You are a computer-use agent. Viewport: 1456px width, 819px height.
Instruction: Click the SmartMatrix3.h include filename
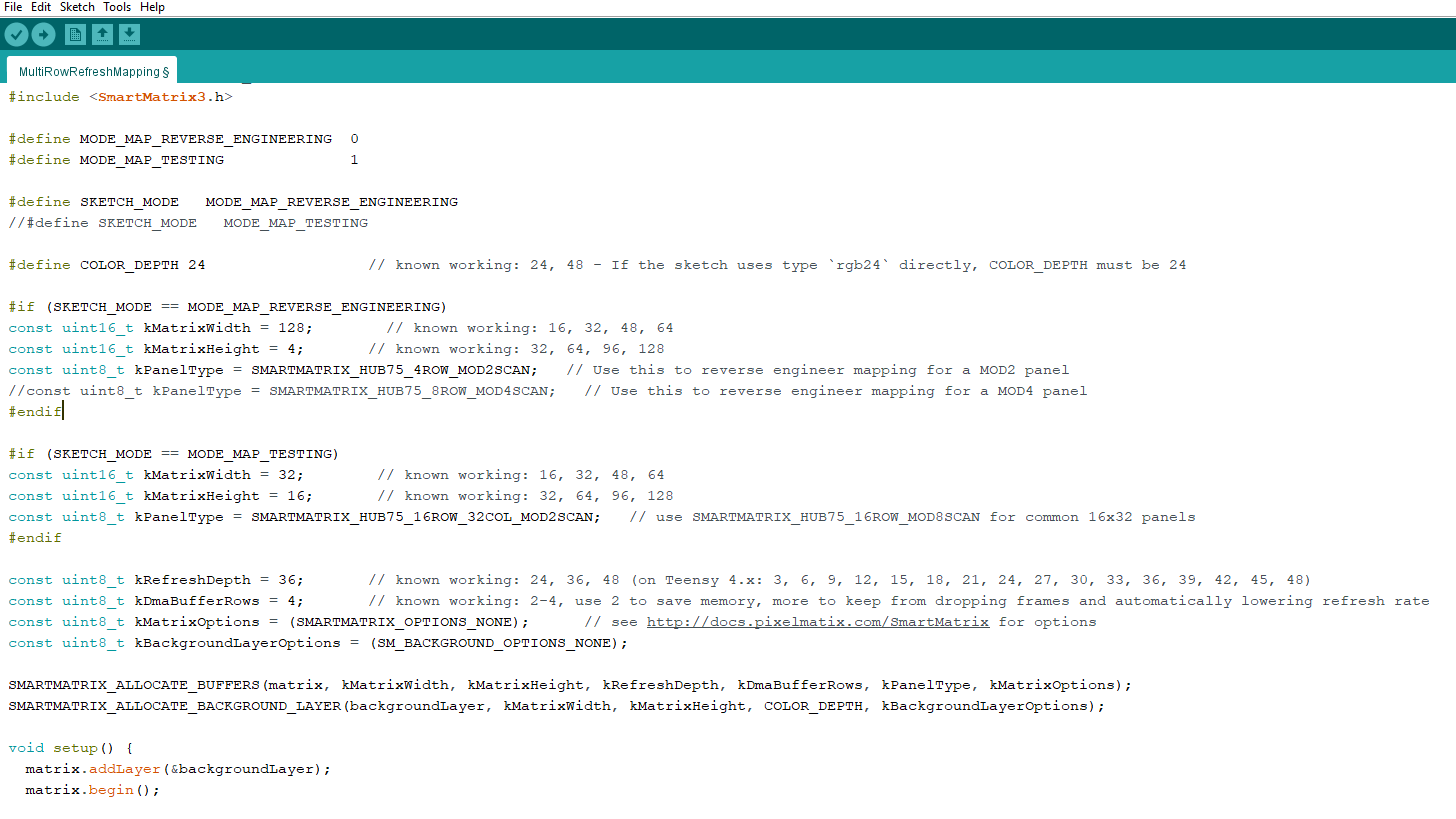click(163, 96)
